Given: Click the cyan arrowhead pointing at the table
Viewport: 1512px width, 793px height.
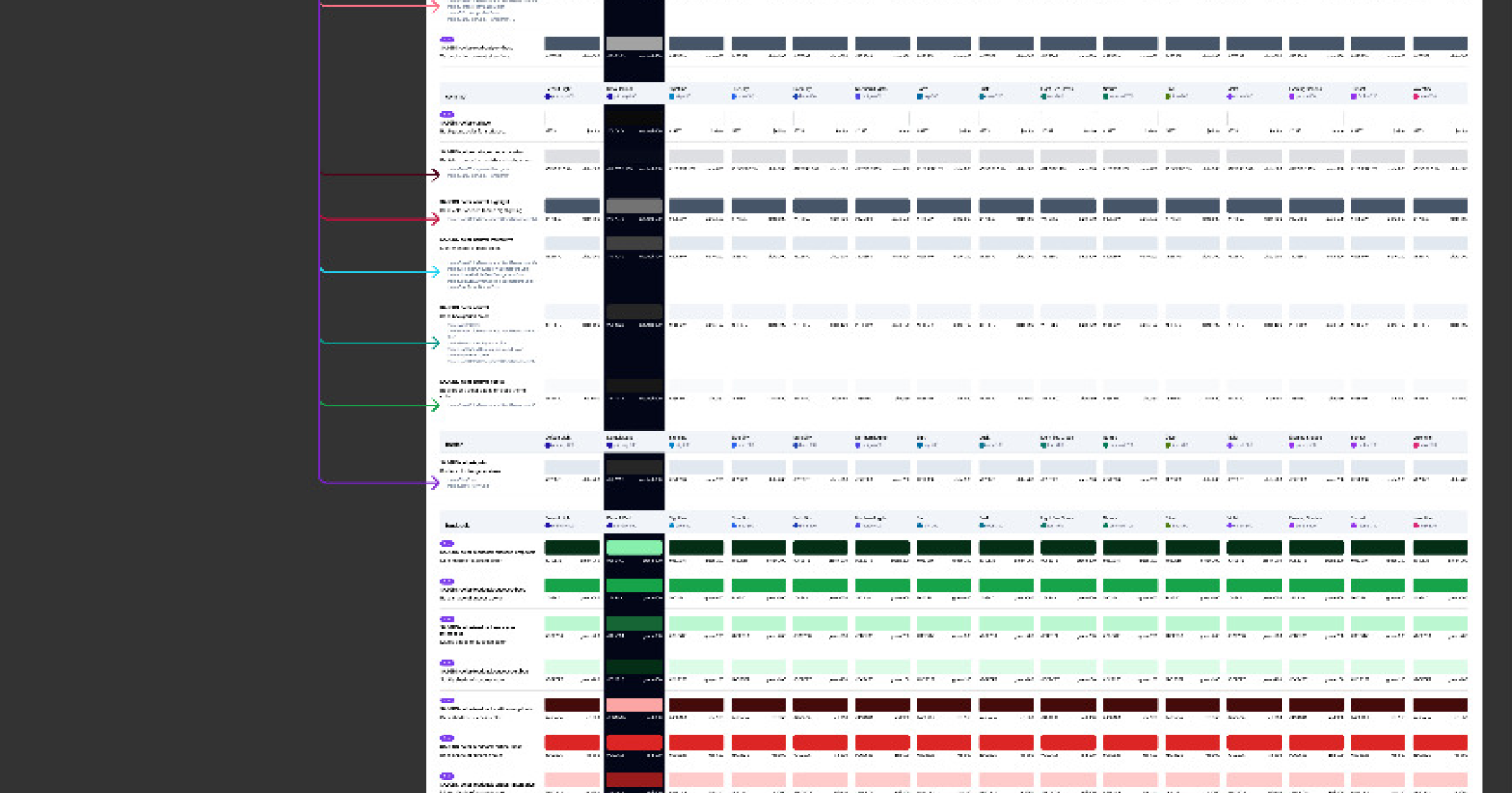Looking at the screenshot, I should 435,271.
